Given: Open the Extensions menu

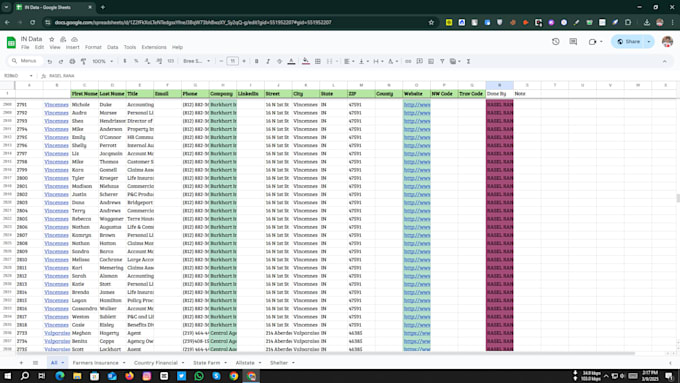Looking at the screenshot, I should [x=154, y=47].
